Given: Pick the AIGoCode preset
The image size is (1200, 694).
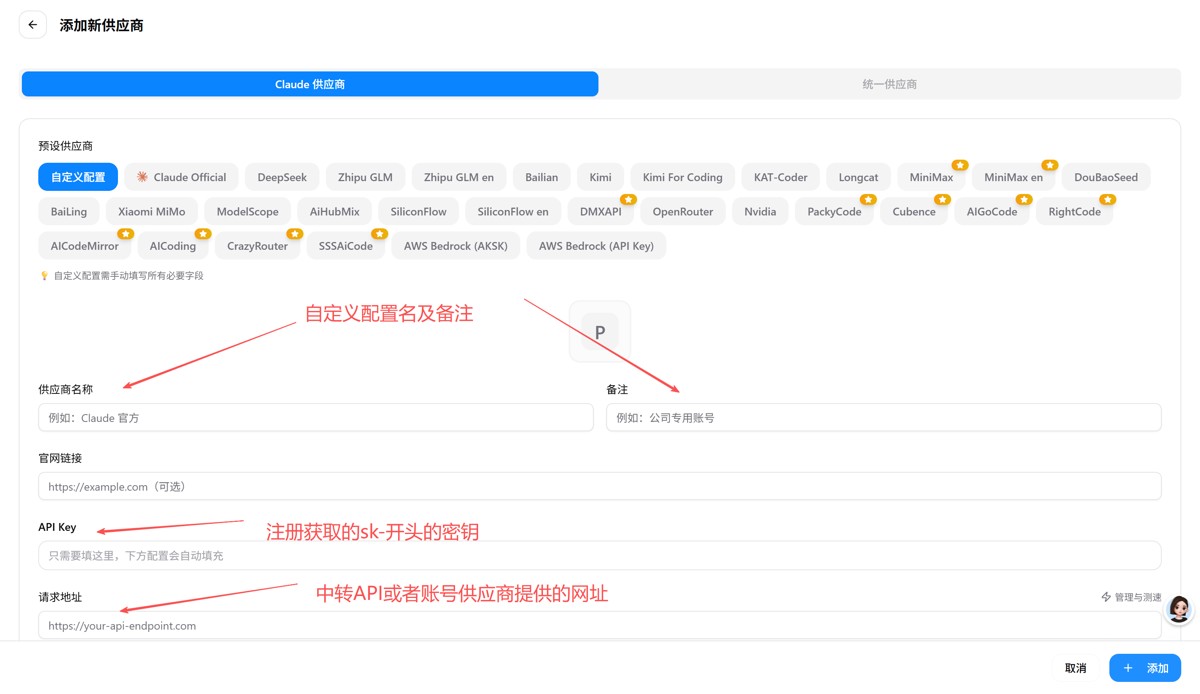Looking at the screenshot, I should click(992, 211).
